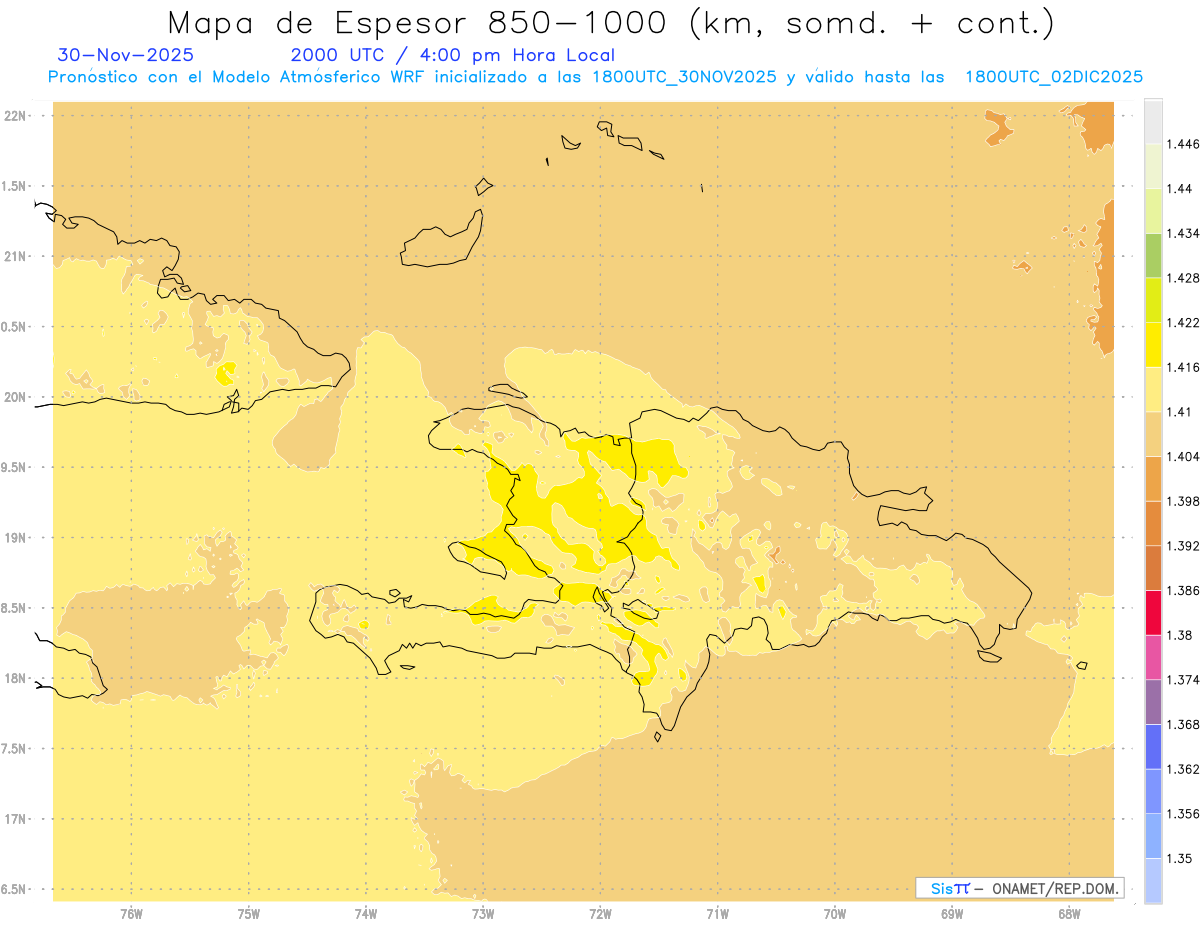Pick the tan swatch between 1.404 and 1.41
The width and height of the screenshot is (1200, 927).
click(x=1153, y=433)
